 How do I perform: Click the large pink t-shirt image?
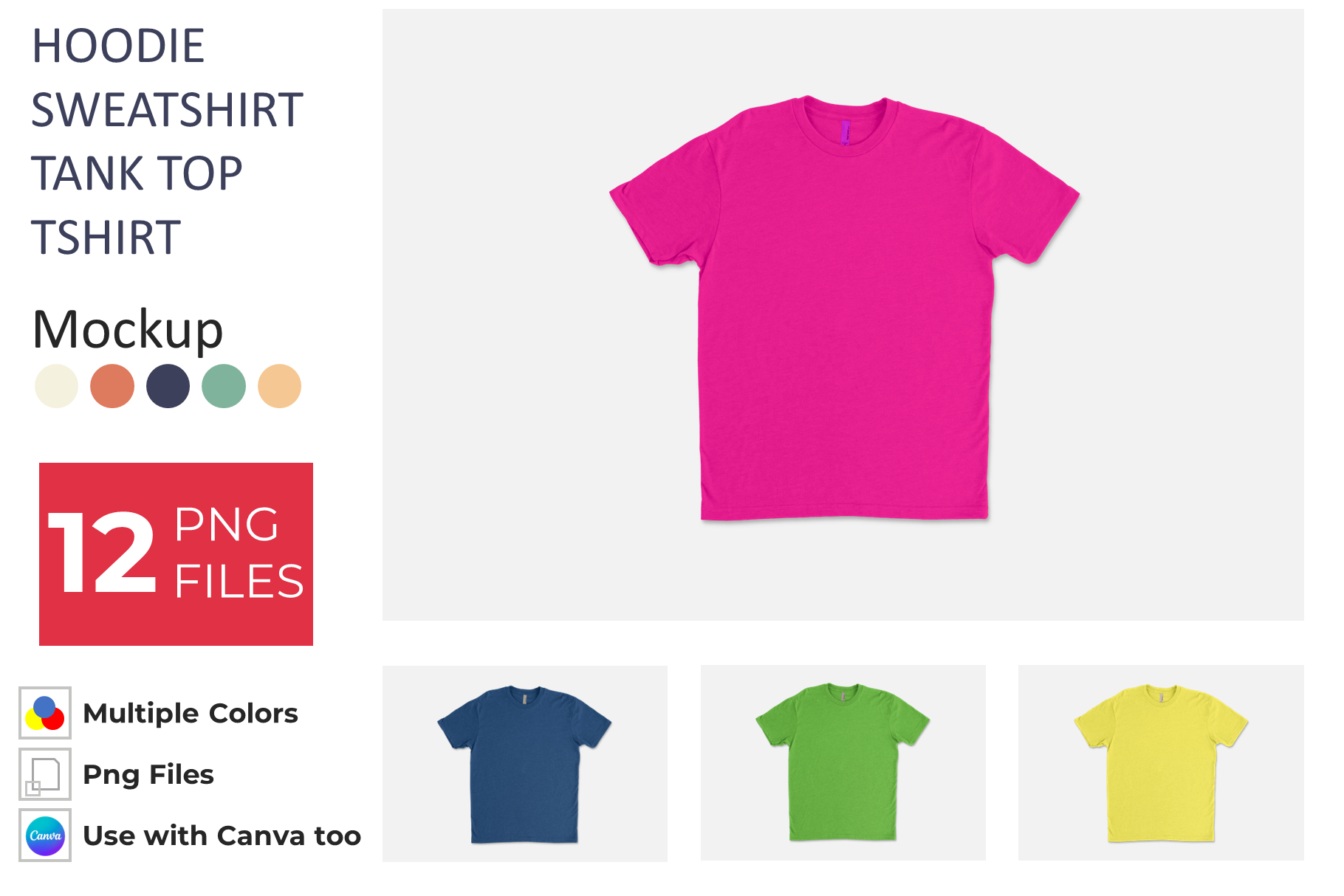coord(844,308)
